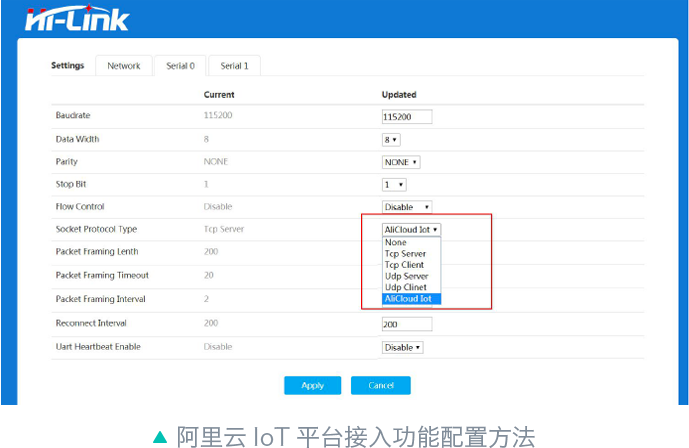The width and height of the screenshot is (689, 448).
Task: Click the Hi-Link logo
Action: click(x=77, y=18)
